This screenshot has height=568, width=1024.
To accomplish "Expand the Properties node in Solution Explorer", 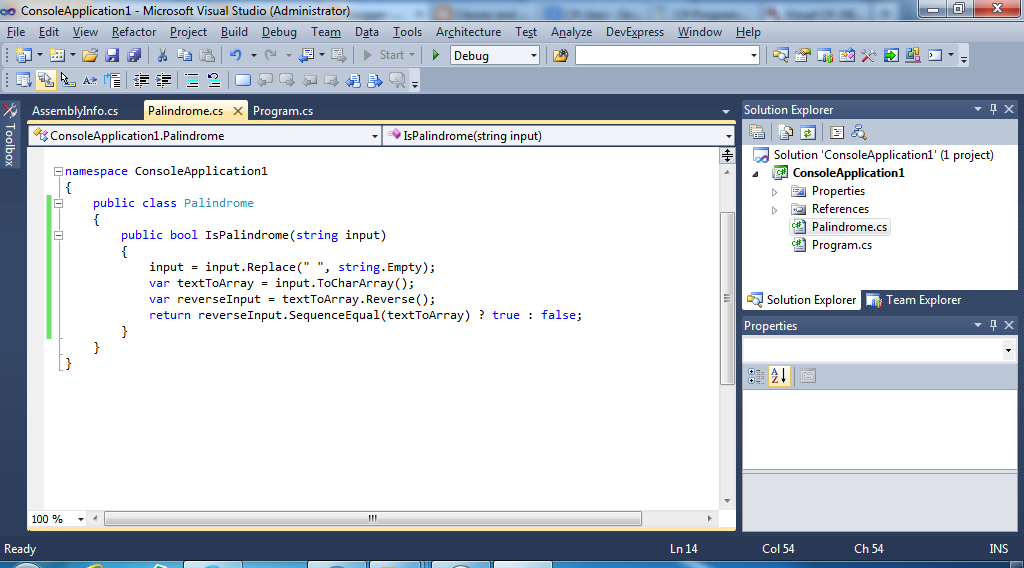I will (x=775, y=192).
